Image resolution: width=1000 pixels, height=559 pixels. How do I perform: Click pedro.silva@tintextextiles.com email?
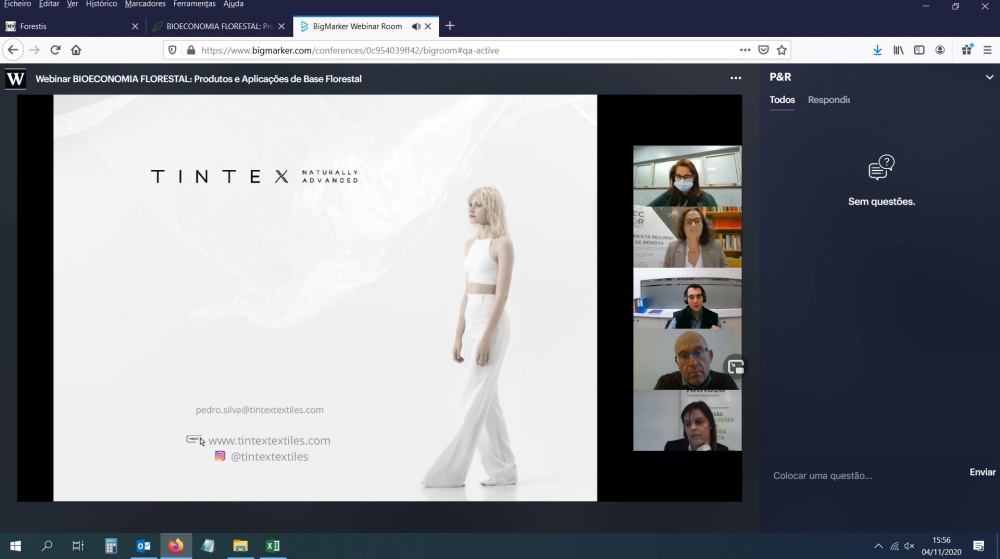click(260, 410)
